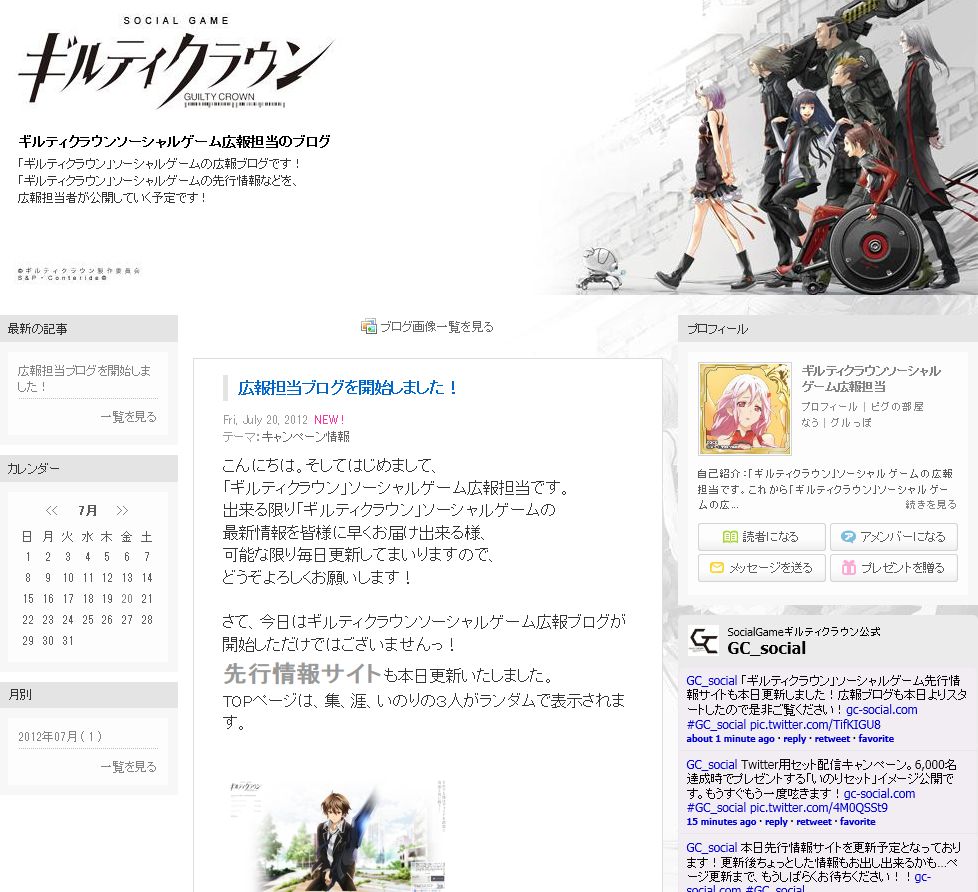Click the プロフィール panel heading

tap(828, 329)
